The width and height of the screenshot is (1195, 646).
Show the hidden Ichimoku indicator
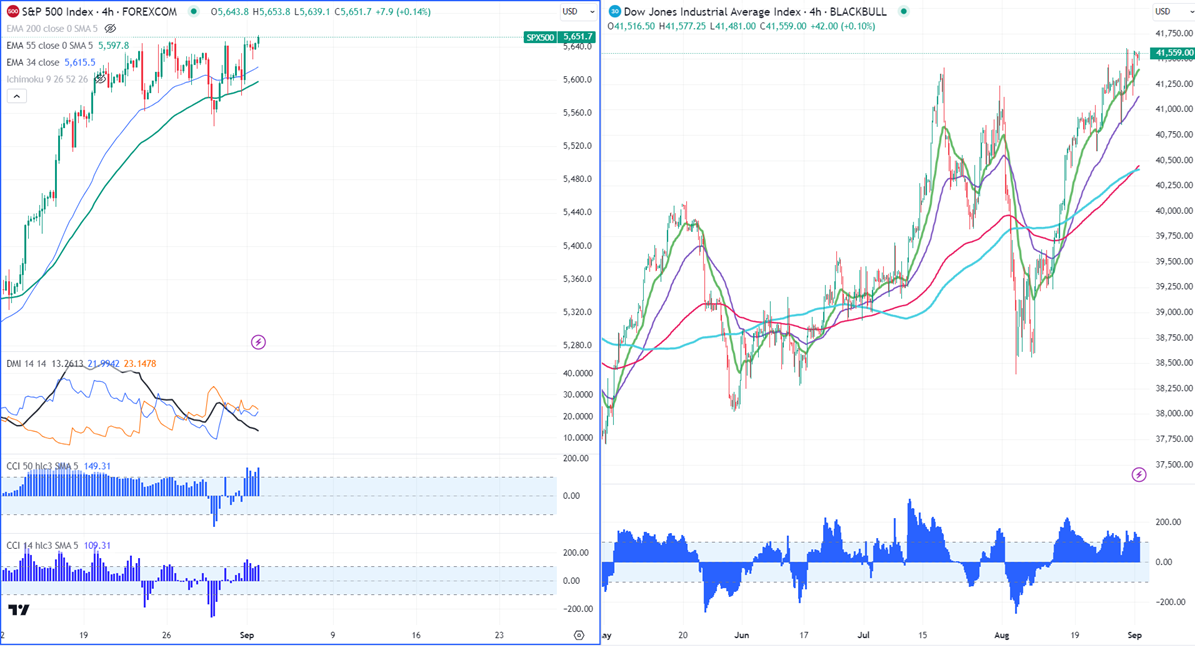pos(100,79)
